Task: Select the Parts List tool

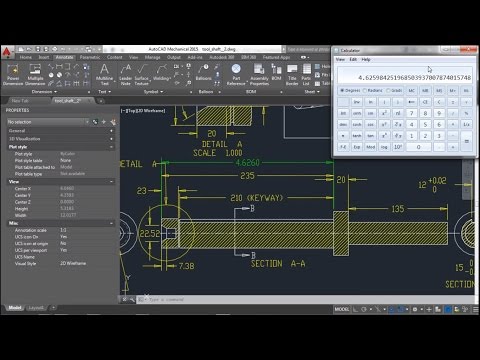Action: click(306, 75)
